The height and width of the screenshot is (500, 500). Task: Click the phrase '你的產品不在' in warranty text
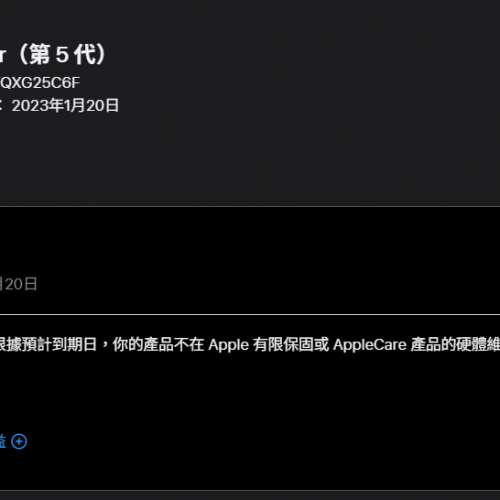pyautogui.click(x=158, y=344)
